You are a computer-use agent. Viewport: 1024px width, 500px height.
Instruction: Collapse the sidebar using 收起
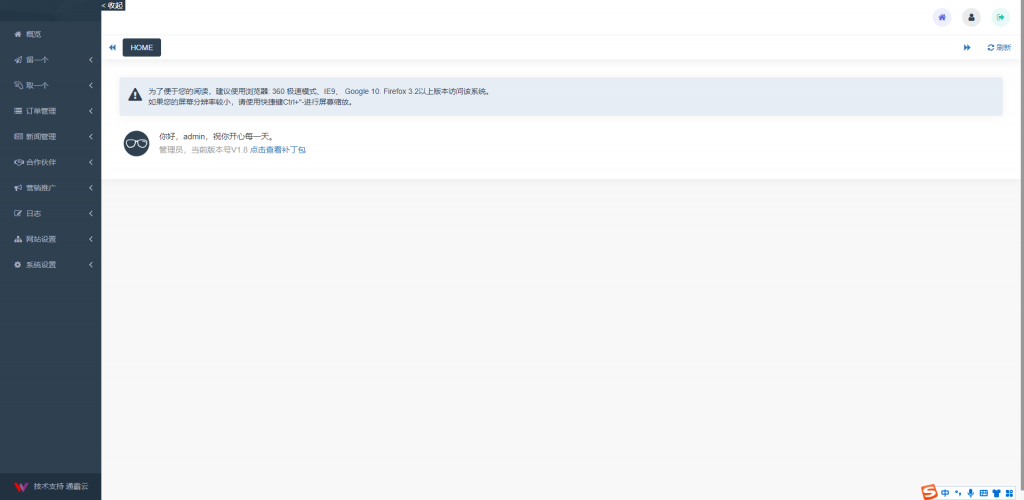coord(113,6)
